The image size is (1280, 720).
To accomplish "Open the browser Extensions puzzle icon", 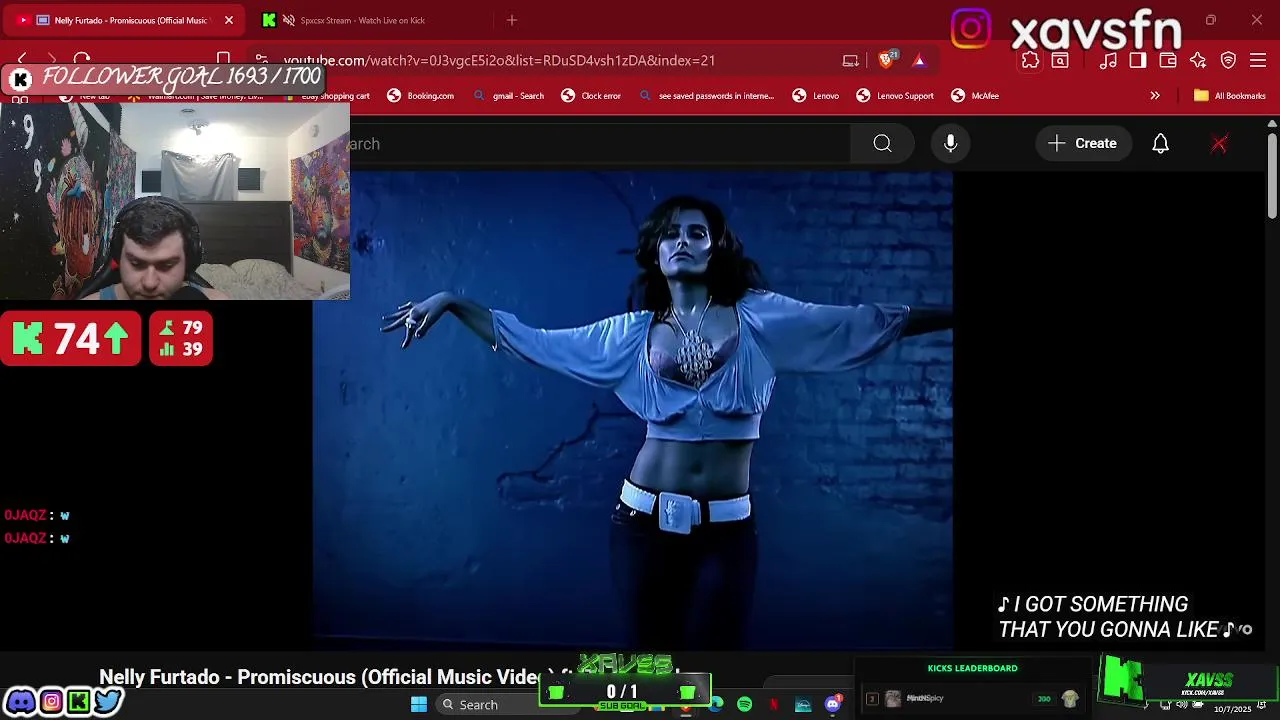I will click(1030, 61).
